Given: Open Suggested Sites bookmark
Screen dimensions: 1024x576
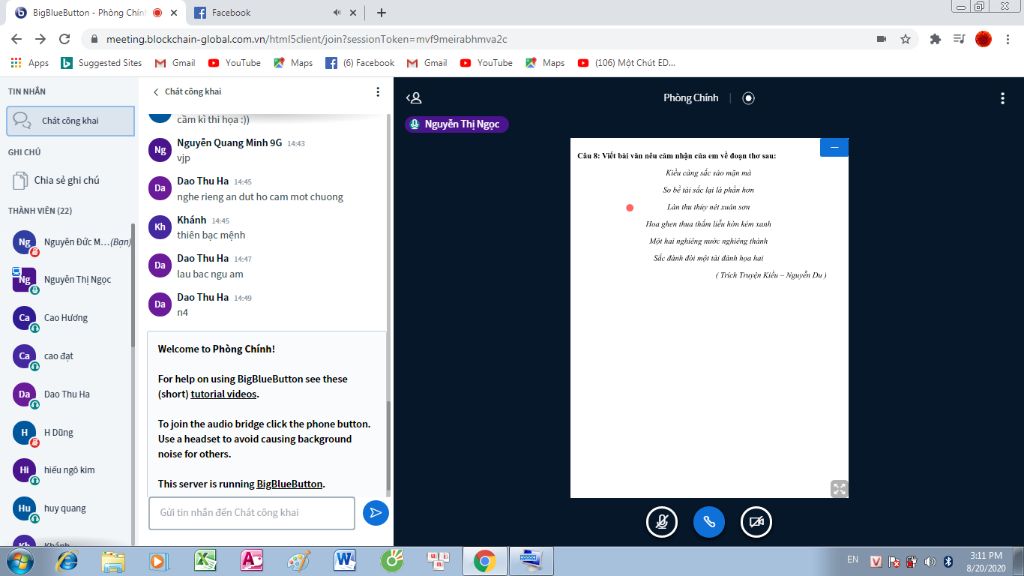Looking at the screenshot, I should tap(101, 63).
